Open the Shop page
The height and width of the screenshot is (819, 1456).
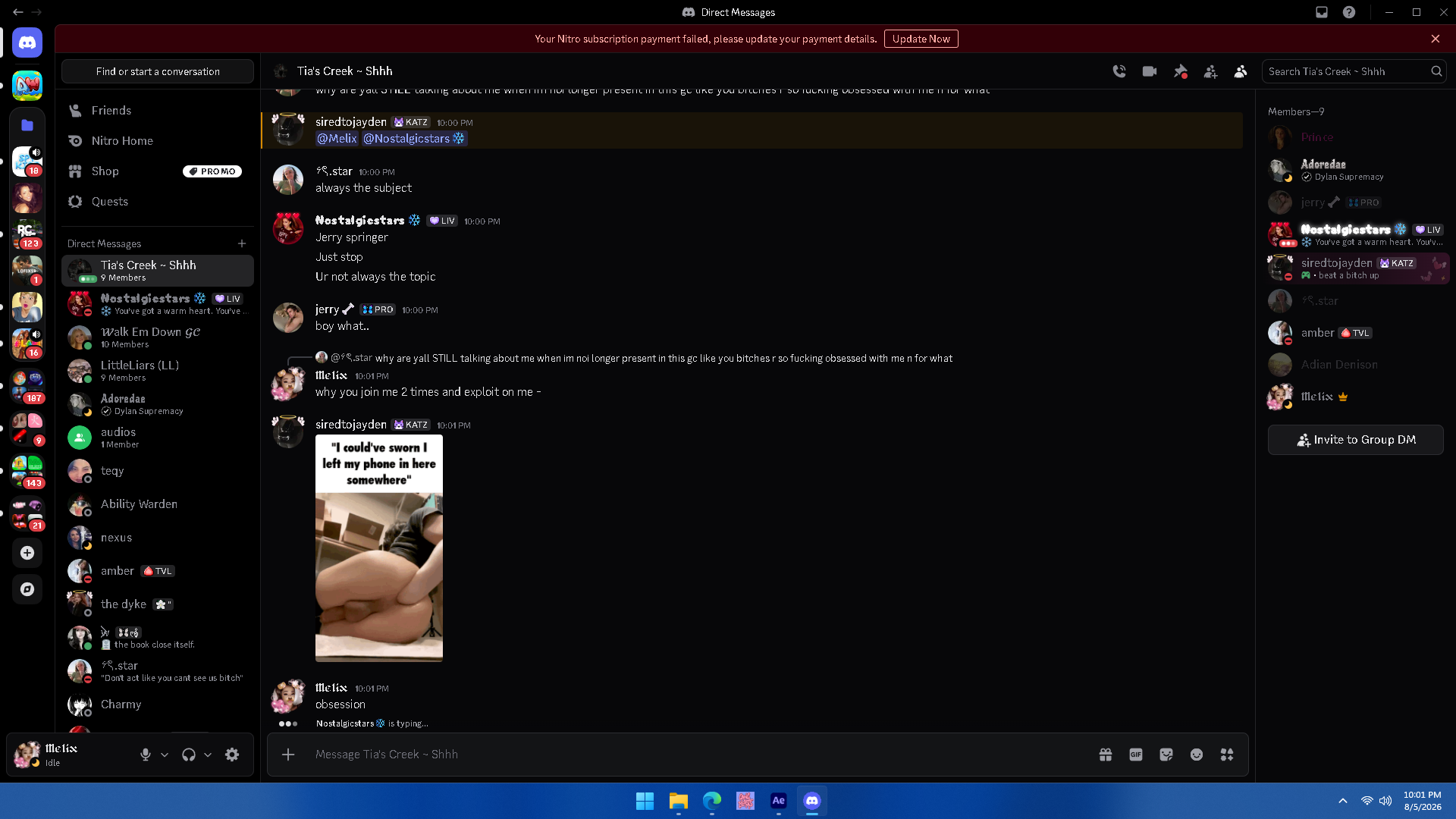pyautogui.click(x=158, y=171)
